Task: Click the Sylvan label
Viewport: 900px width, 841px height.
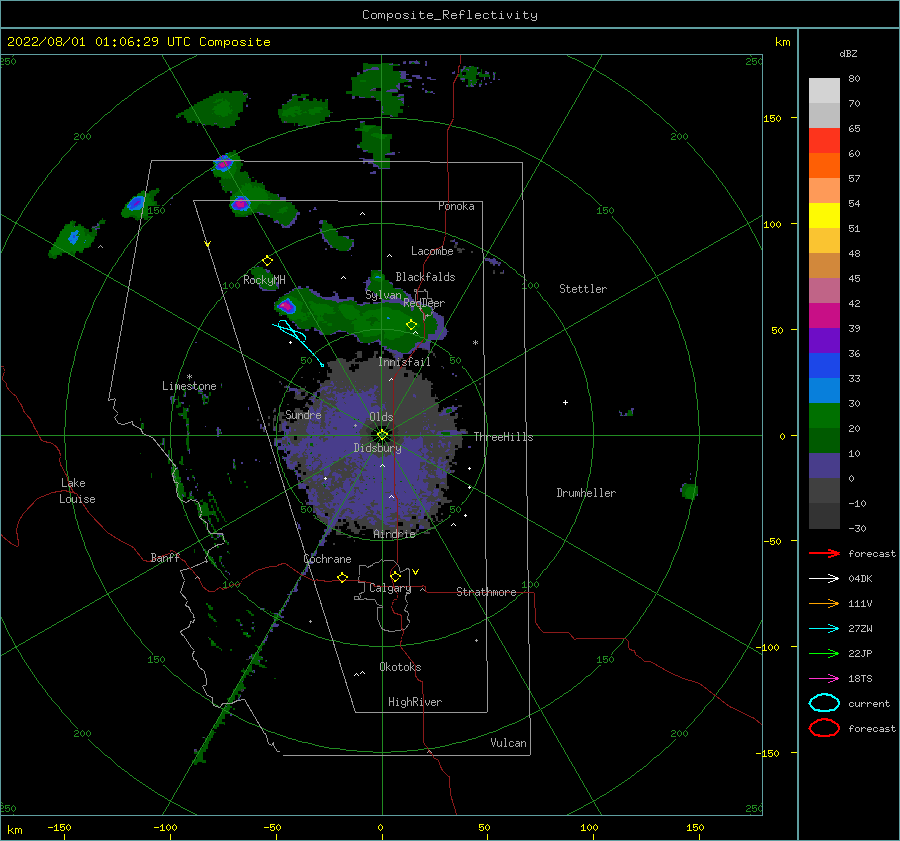Action: coord(383,295)
